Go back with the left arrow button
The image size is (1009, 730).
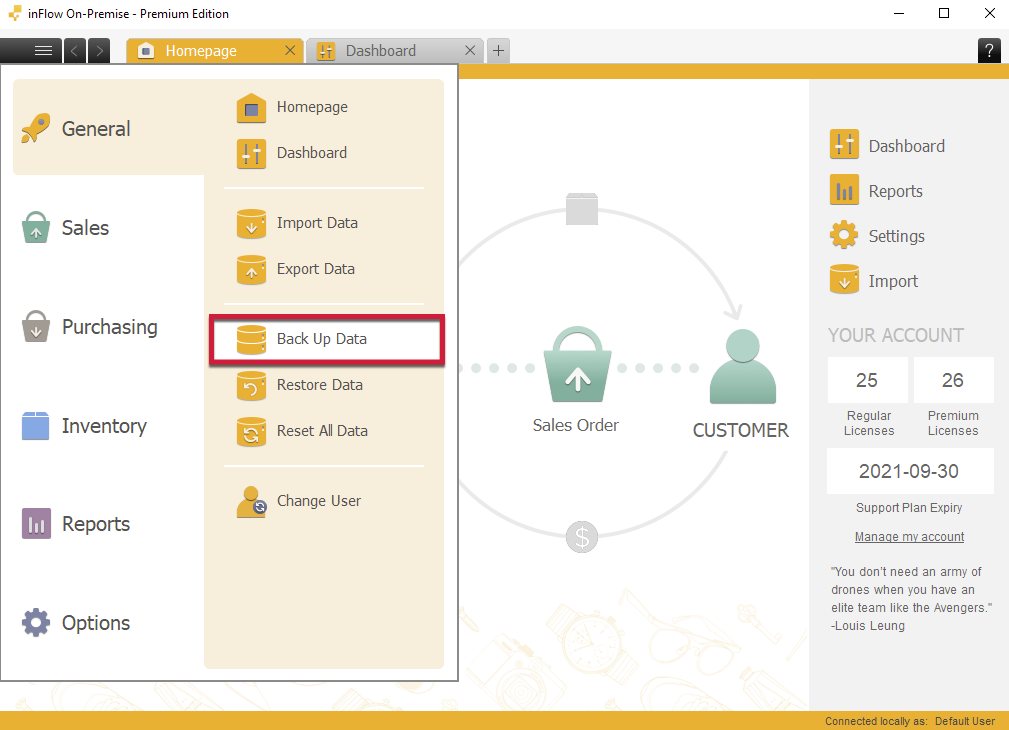pyautogui.click(x=74, y=50)
